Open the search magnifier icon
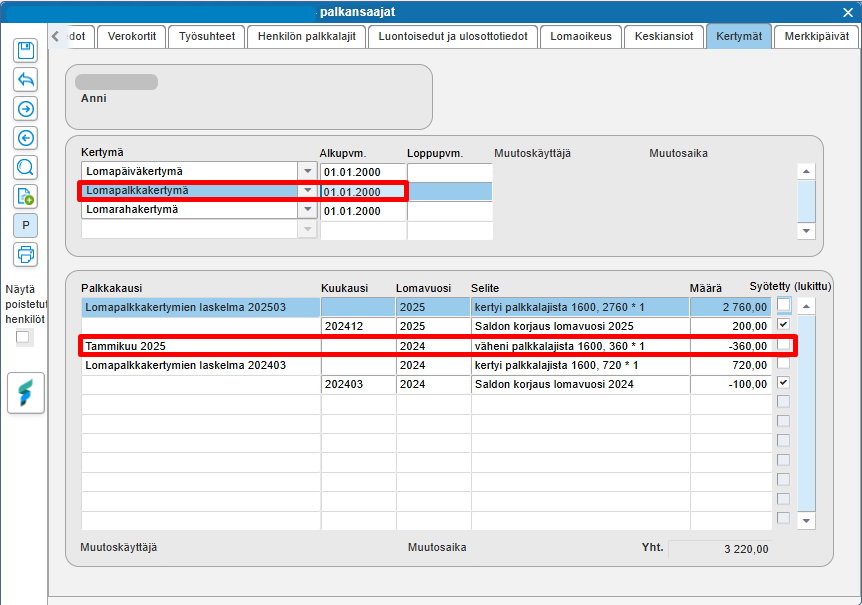Viewport: 862px width, 605px height. point(26,167)
